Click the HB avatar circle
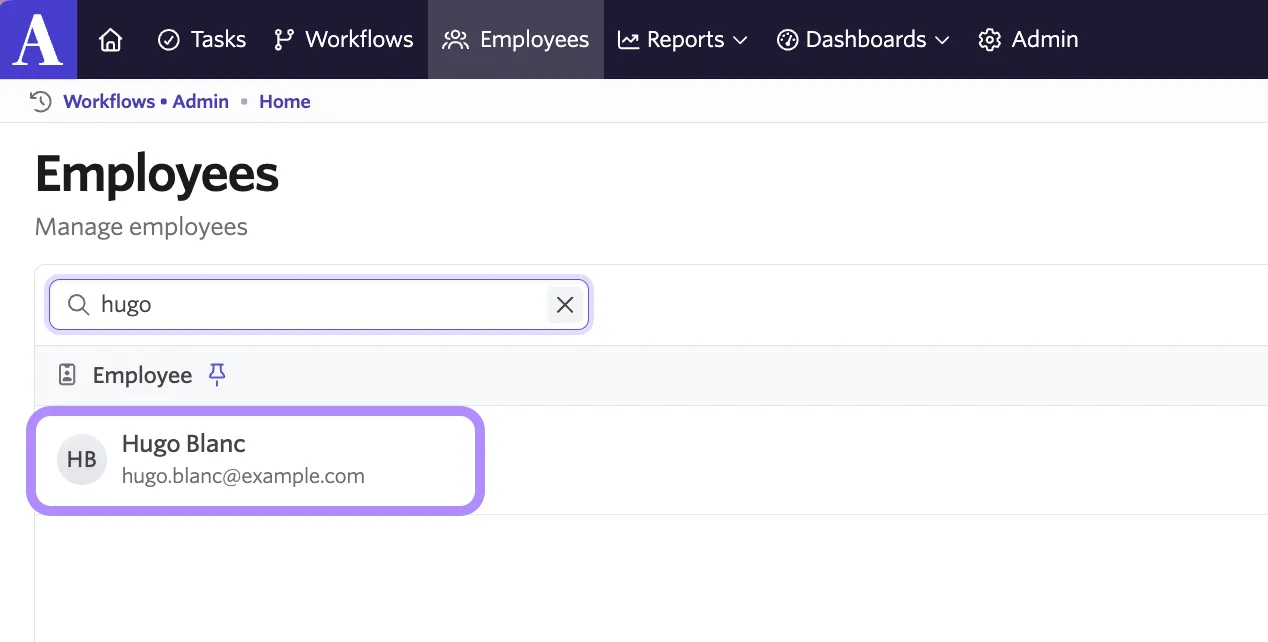Screen dimensions: 1268x642 [x=82, y=460]
